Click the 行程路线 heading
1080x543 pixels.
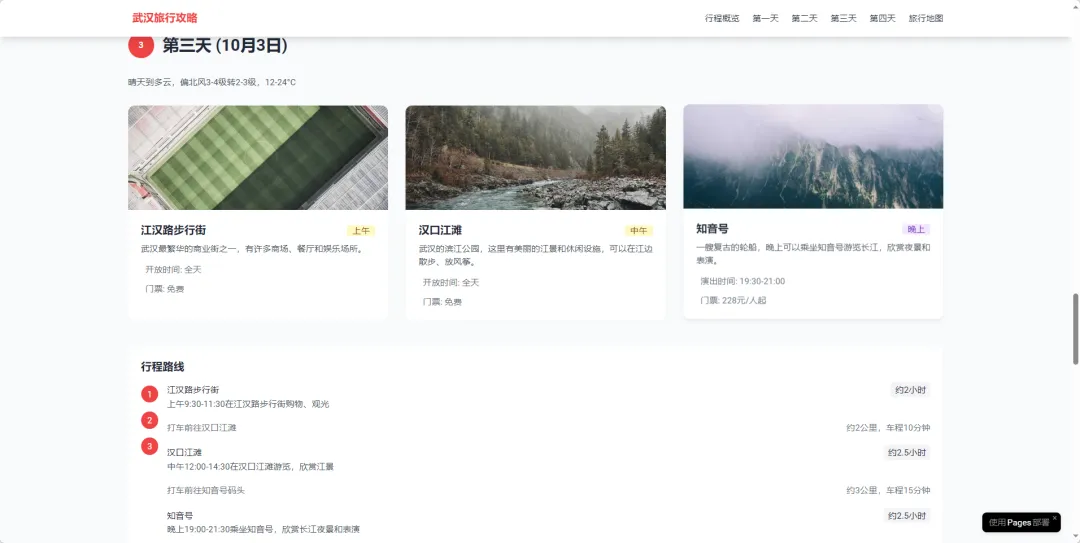163,367
